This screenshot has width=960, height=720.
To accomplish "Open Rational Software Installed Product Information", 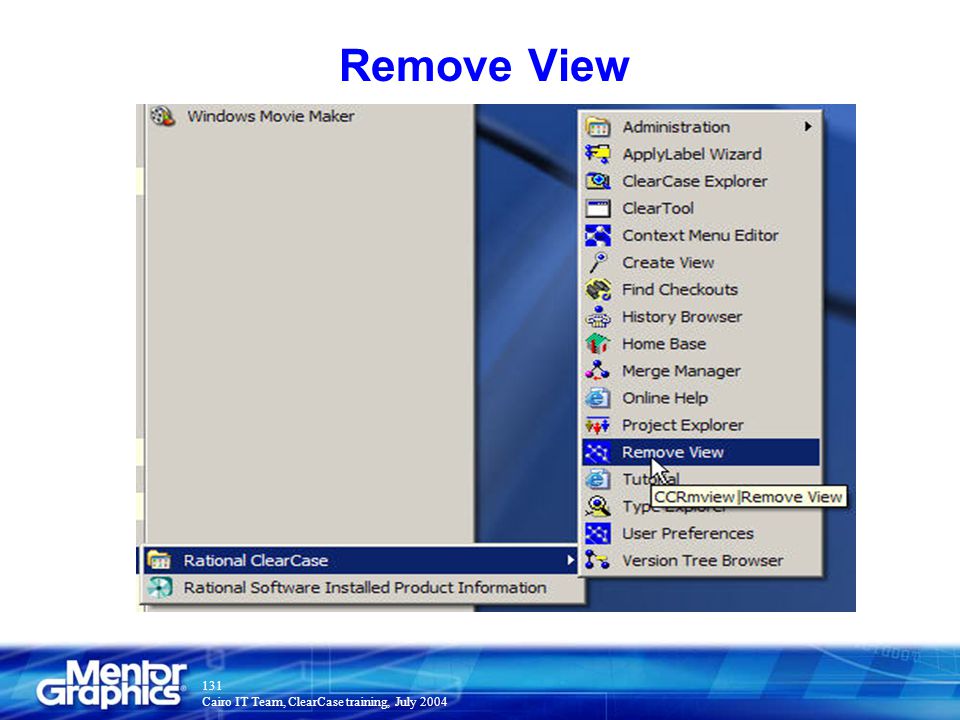I will pyautogui.click(x=361, y=587).
